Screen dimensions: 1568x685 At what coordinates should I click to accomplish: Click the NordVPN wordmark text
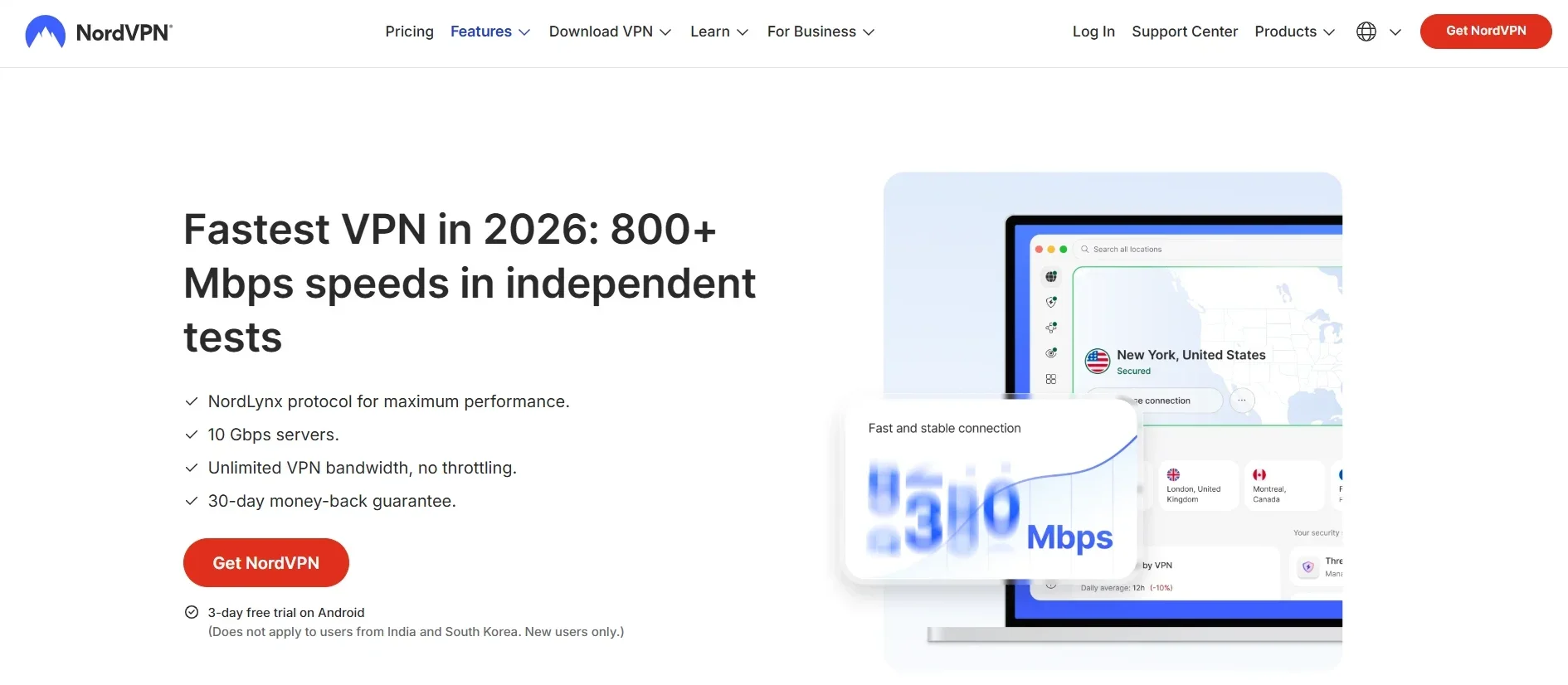coord(124,32)
